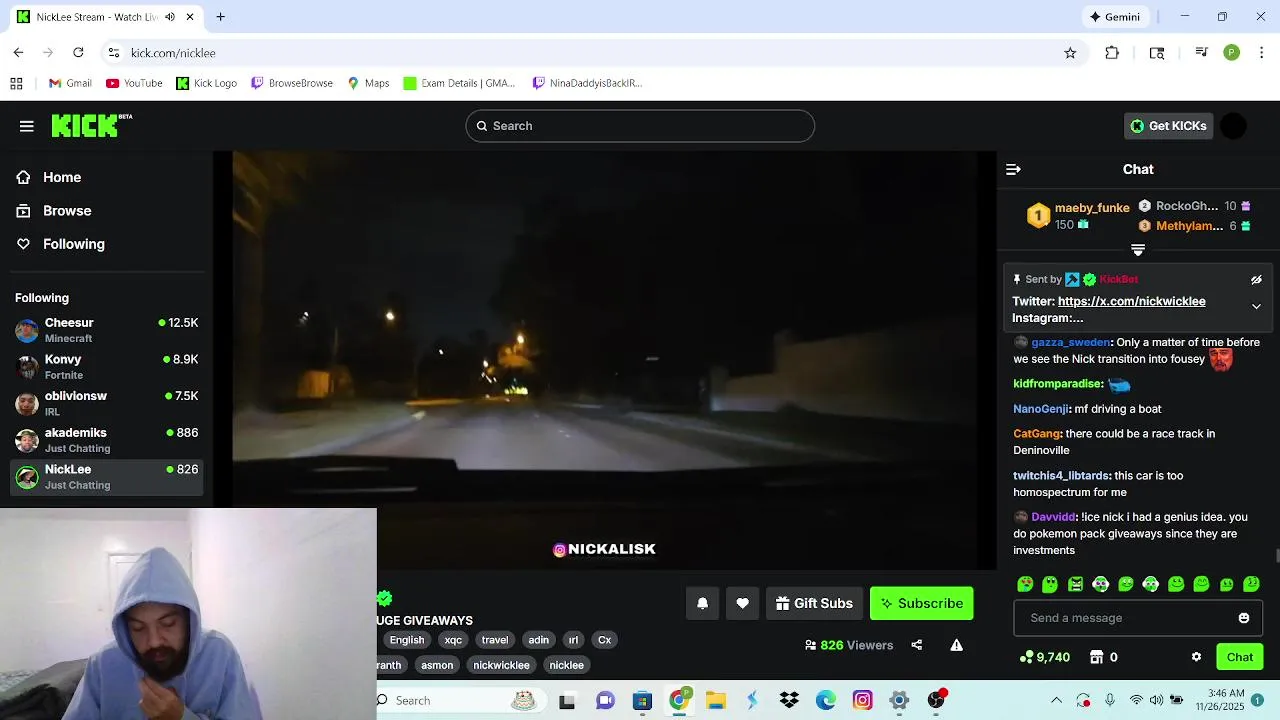The width and height of the screenshot is (1280, 720).
Task: Open the Maps bookmark
Action: coord(368,83)
